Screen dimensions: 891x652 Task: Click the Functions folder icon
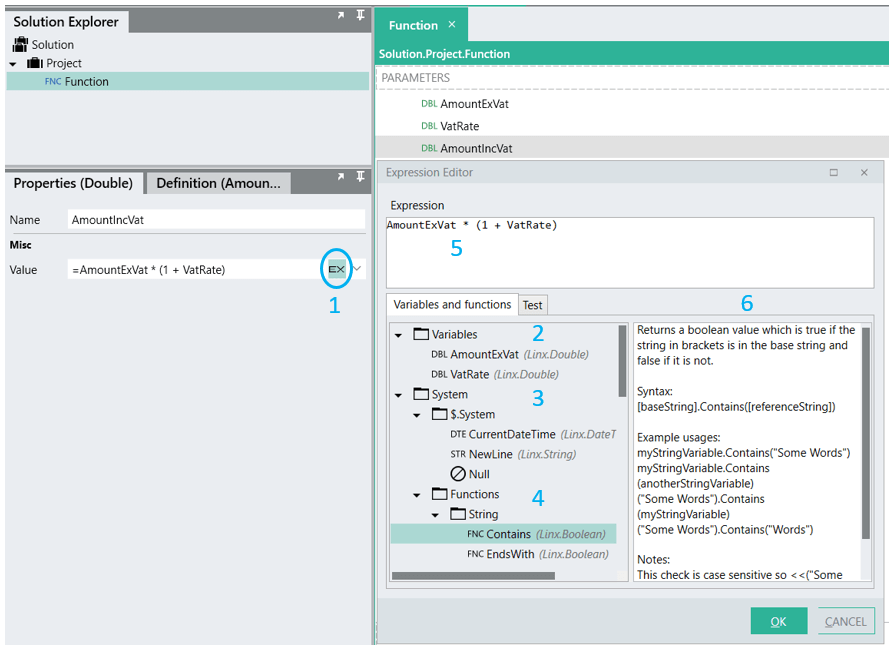[439, 493]
